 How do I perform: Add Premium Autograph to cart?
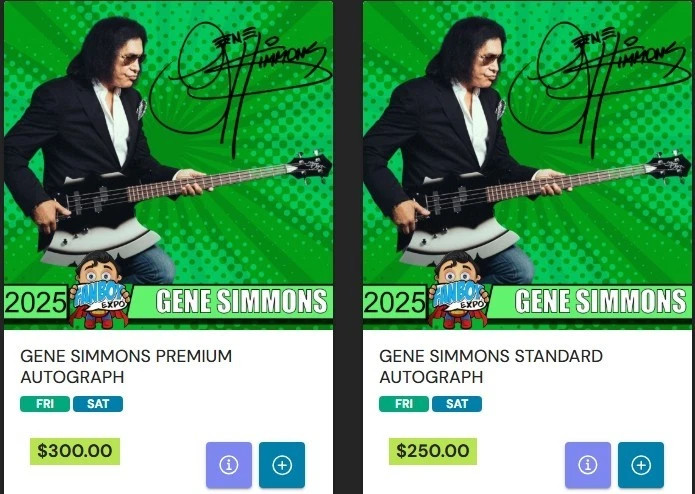(282, 465)
